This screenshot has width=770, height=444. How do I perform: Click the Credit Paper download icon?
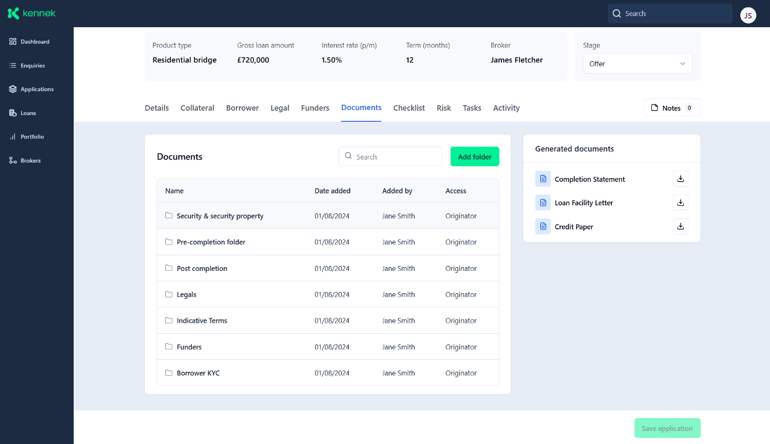pyautogui.click(x=680, y=227)
